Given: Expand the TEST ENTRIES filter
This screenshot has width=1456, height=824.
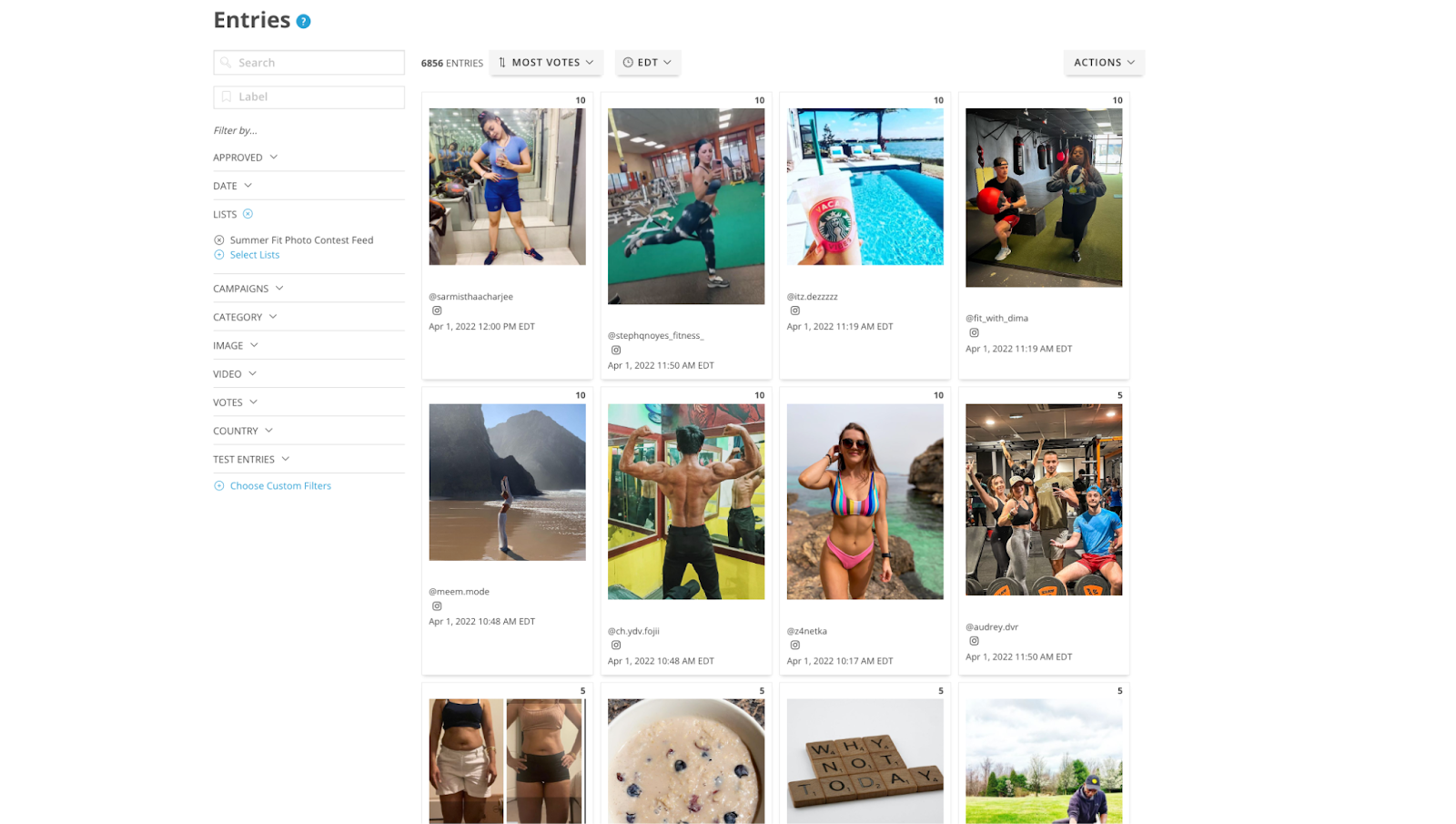Looking at the screenshot, I should coord(251,459).
